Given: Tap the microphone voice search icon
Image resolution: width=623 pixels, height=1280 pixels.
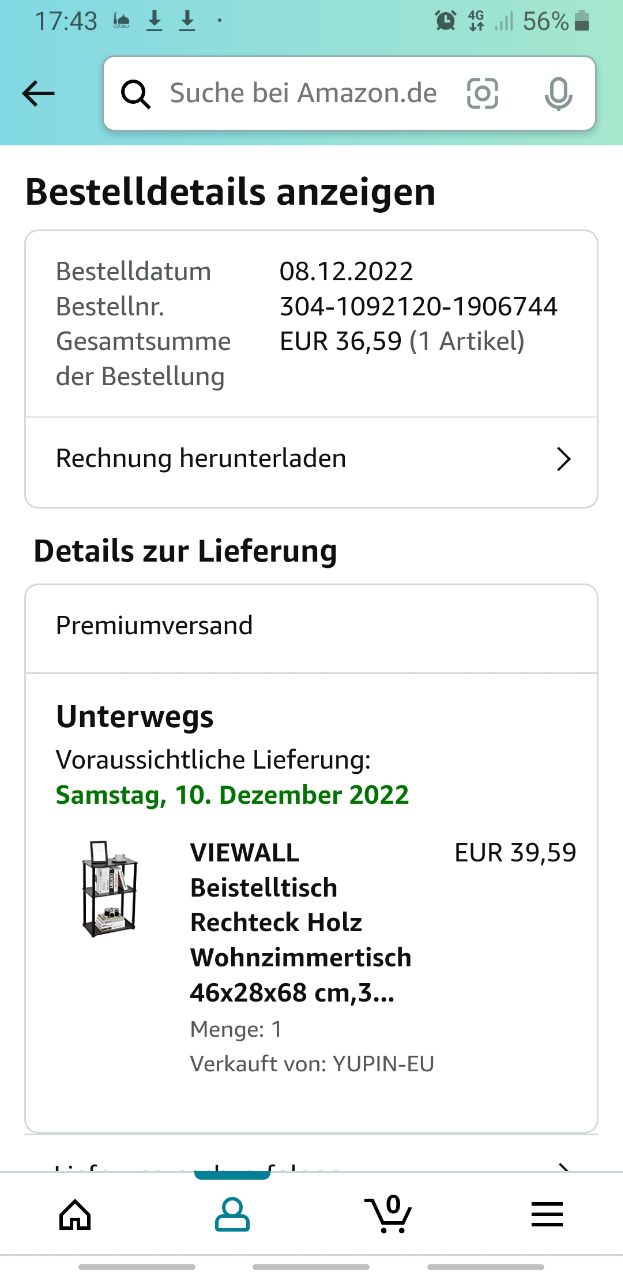Looking at the screenshot, I should click(x=558, y=94).
